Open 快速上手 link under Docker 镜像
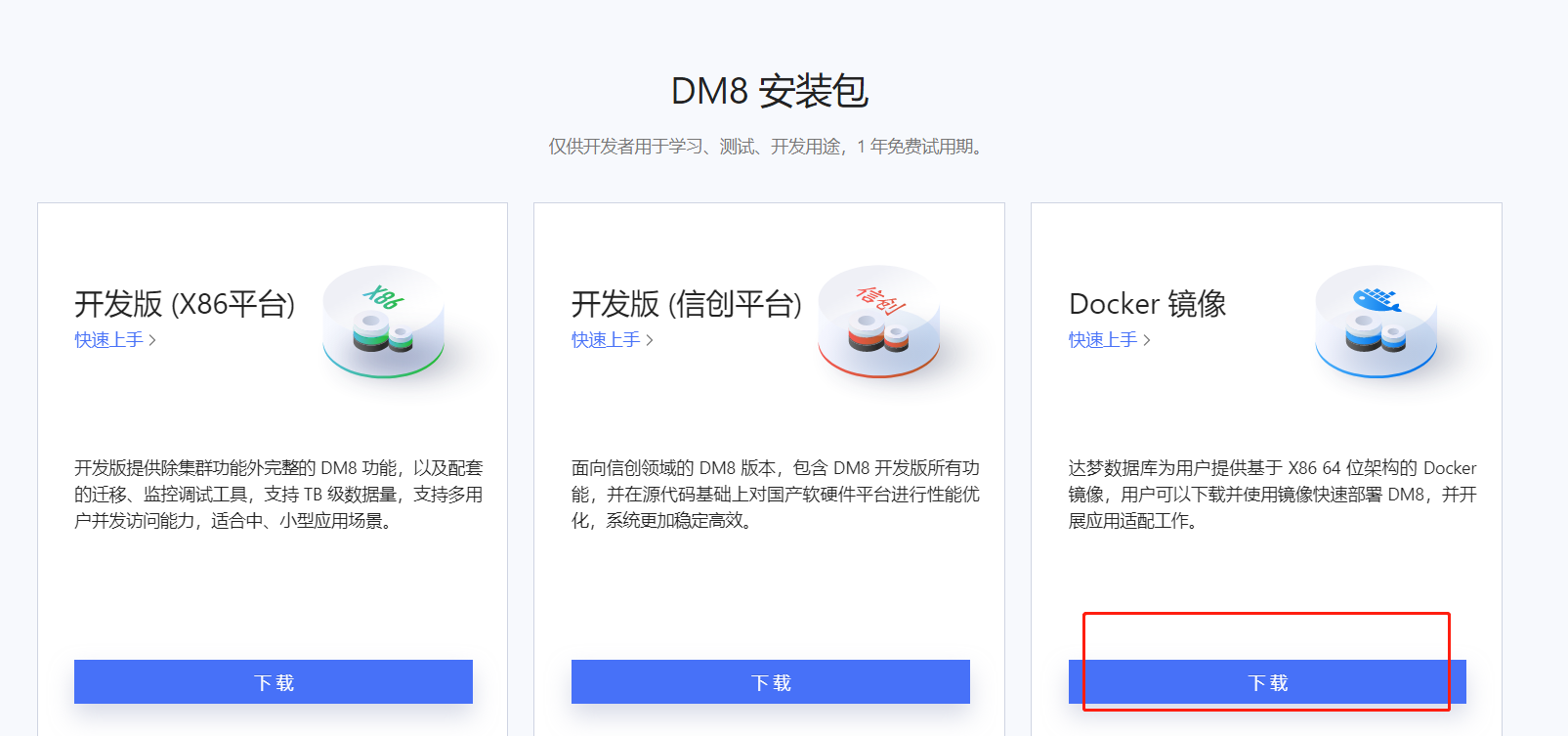 (1103, 340)
